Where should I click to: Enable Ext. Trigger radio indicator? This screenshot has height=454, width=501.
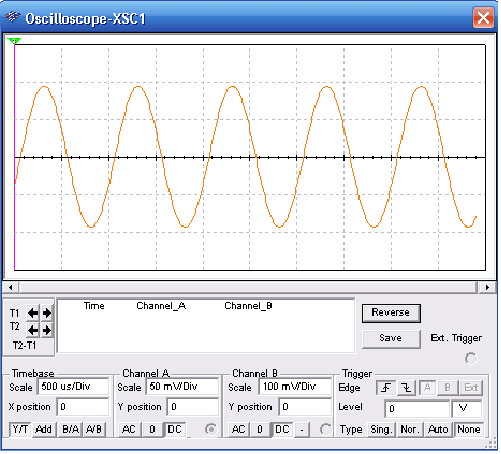click(471, 359)
